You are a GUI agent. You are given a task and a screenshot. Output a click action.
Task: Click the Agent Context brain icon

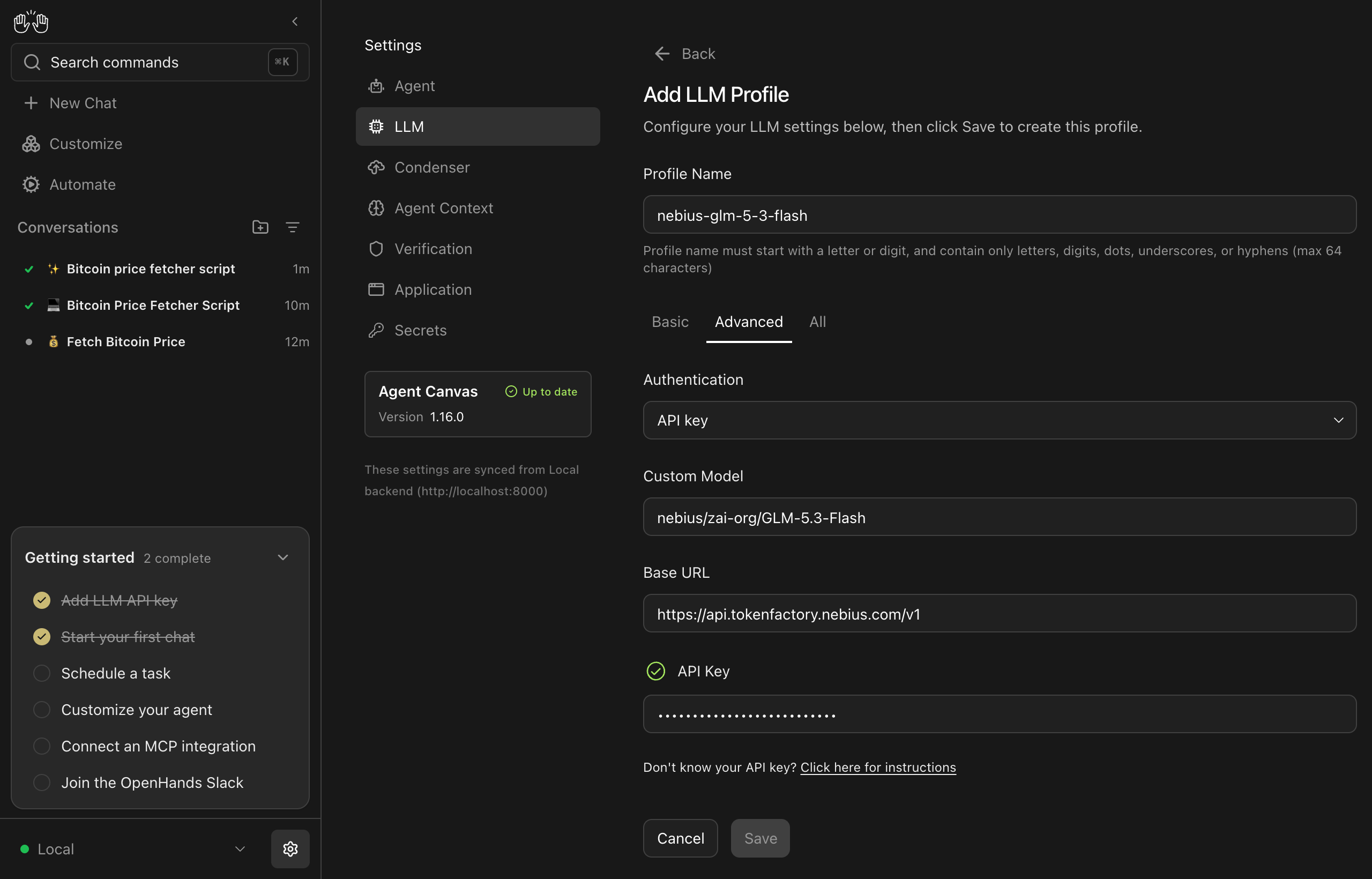(376, 208)
